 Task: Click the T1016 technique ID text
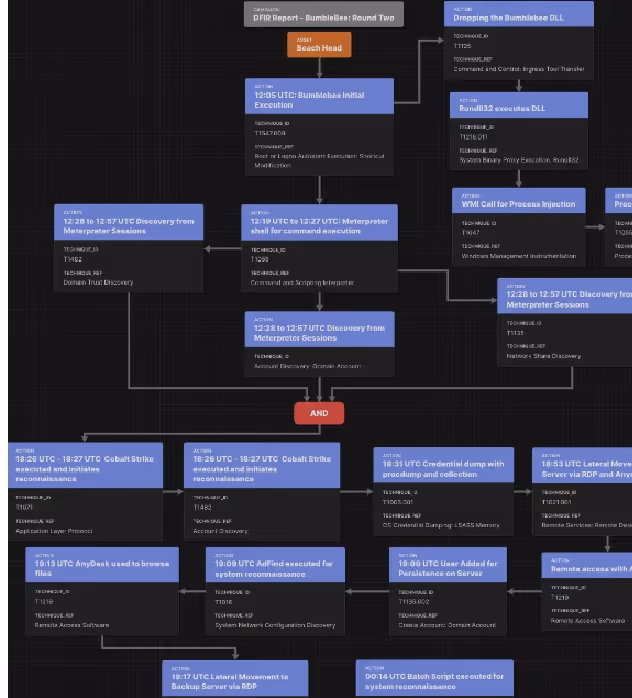(223, 602)
